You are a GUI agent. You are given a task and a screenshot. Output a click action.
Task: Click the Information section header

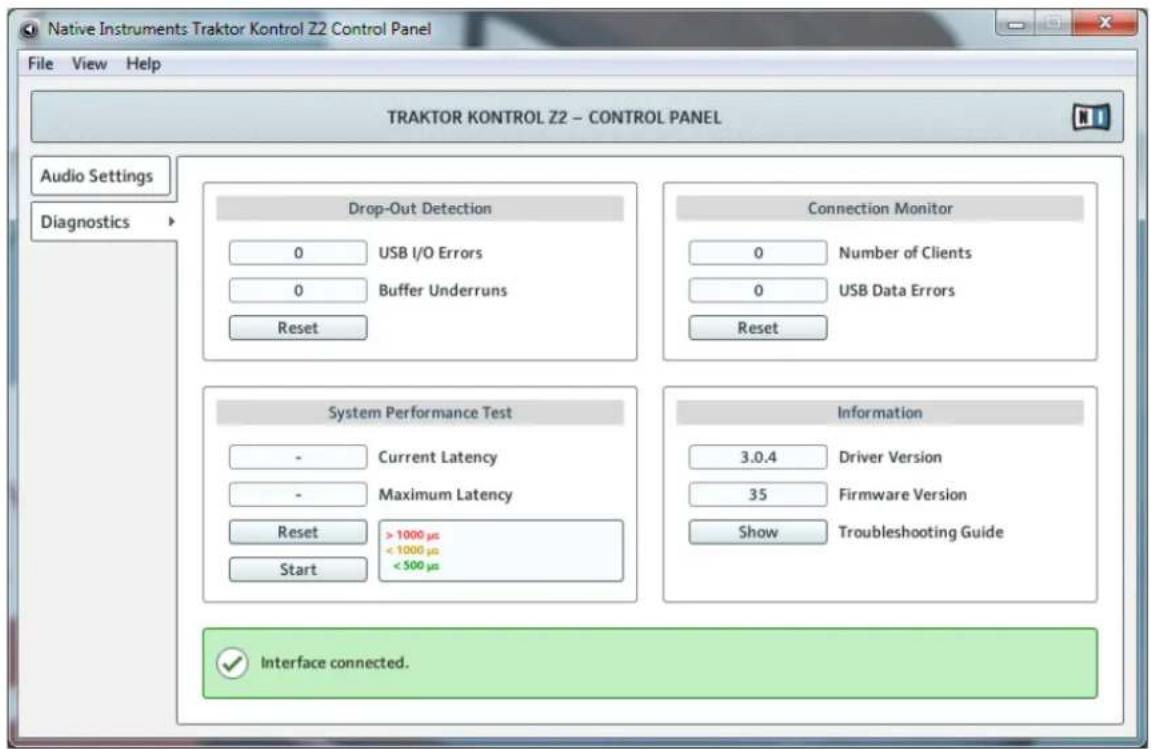coord(880,413)
